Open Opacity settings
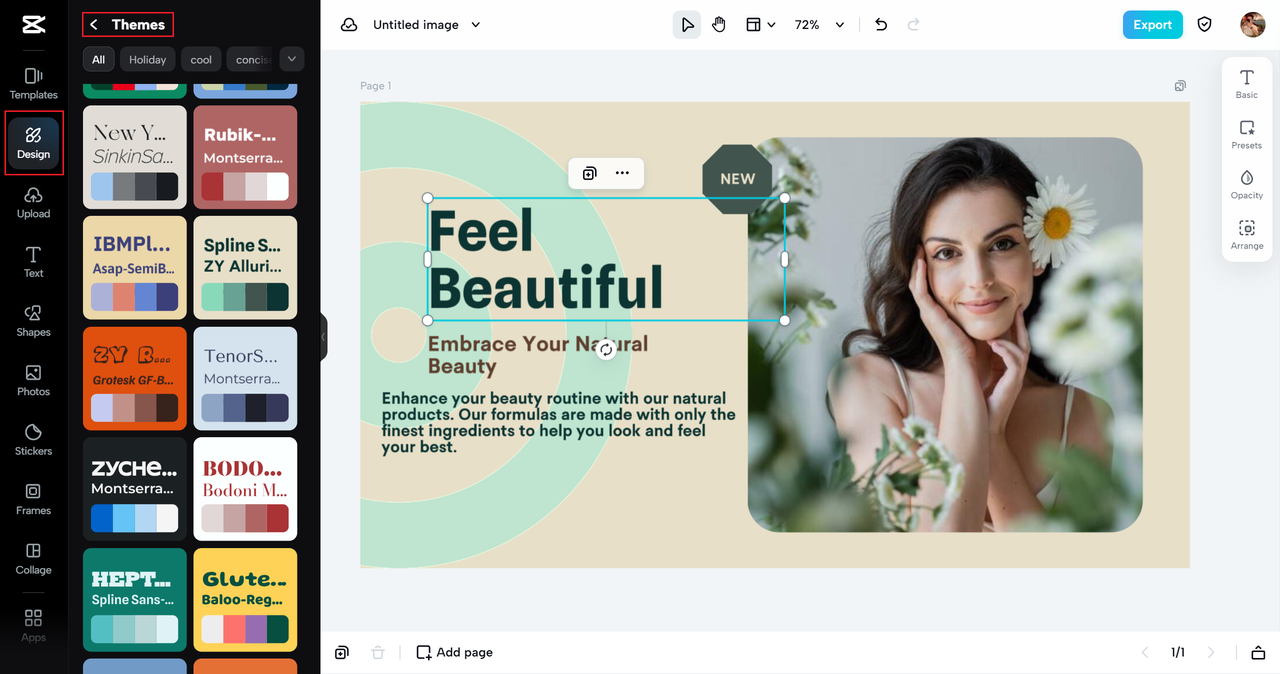 [x=1247, y=184]
